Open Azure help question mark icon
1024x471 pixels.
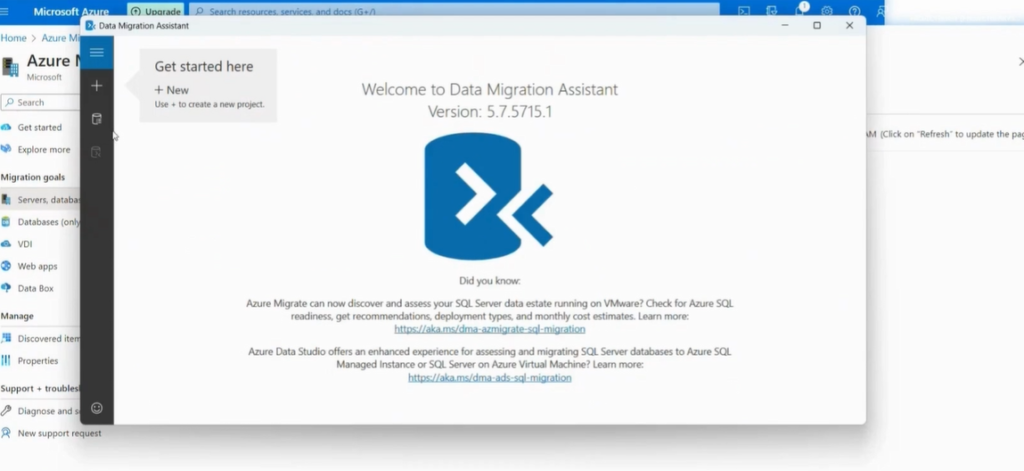tap(854, 12)
